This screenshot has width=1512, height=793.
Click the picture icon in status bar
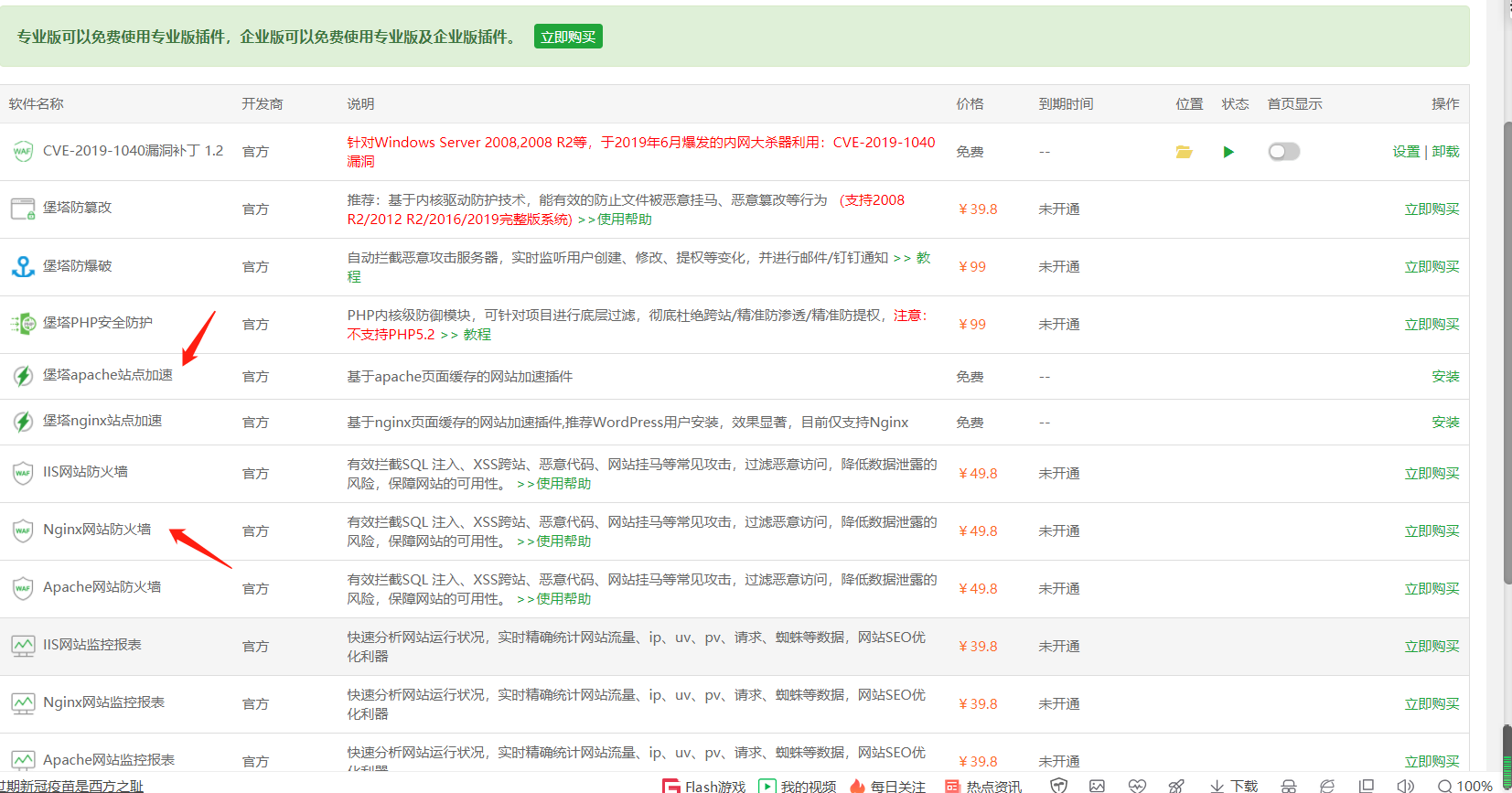1097,786
